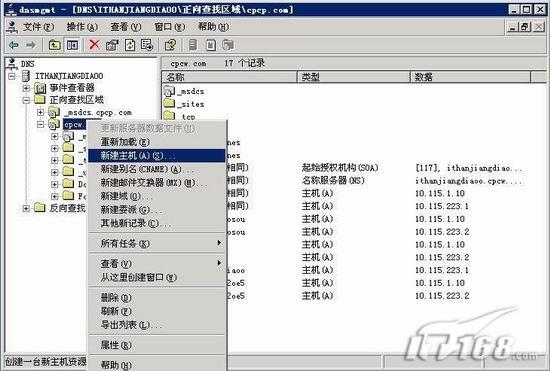Choose 导出列表(L)... in context menu
The width and height of the screenshot is (550, 371).
pyautogui.click(x=156, y=325)
